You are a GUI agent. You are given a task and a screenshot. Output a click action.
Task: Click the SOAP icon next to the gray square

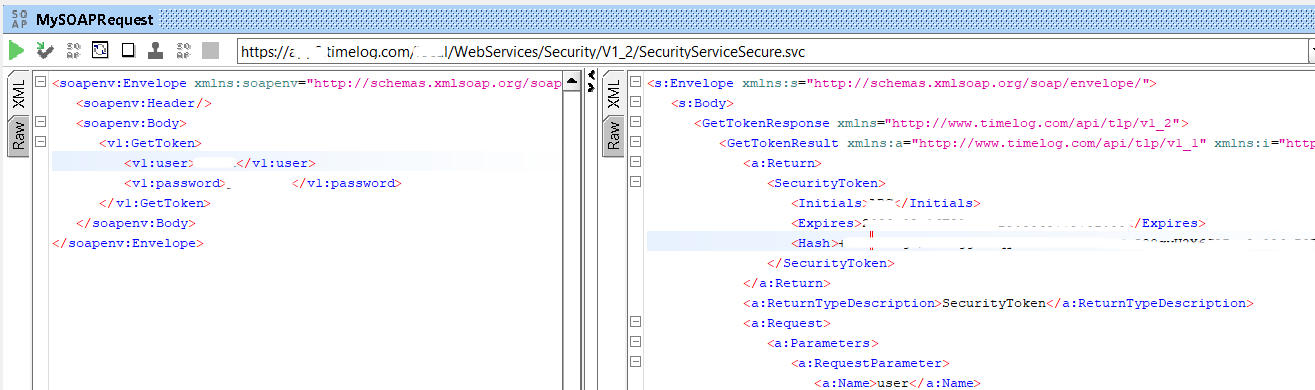click(x=184, y=50)
